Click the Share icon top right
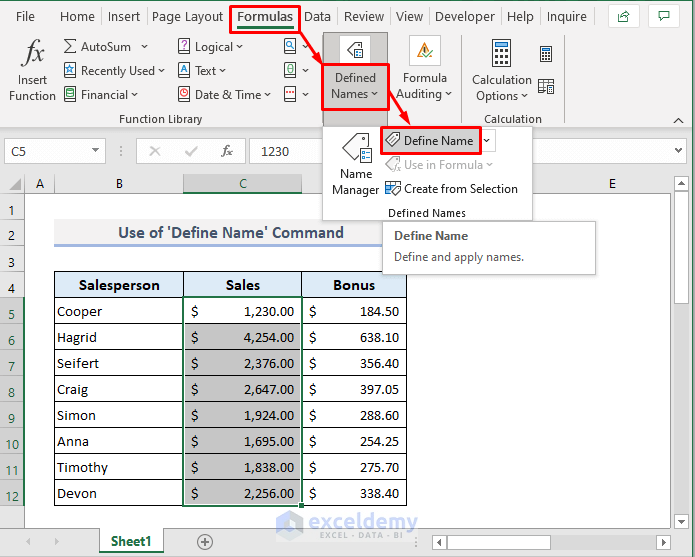The width and height of the screenshot is (695, 557). click(623, 16)
